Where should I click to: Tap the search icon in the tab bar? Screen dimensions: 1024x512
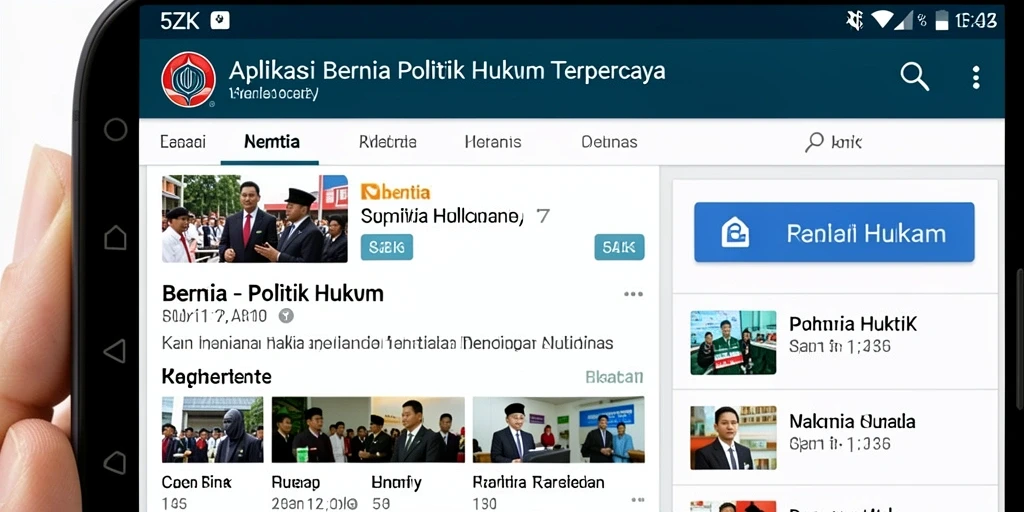pyautogui.click(x=814, y=142)
